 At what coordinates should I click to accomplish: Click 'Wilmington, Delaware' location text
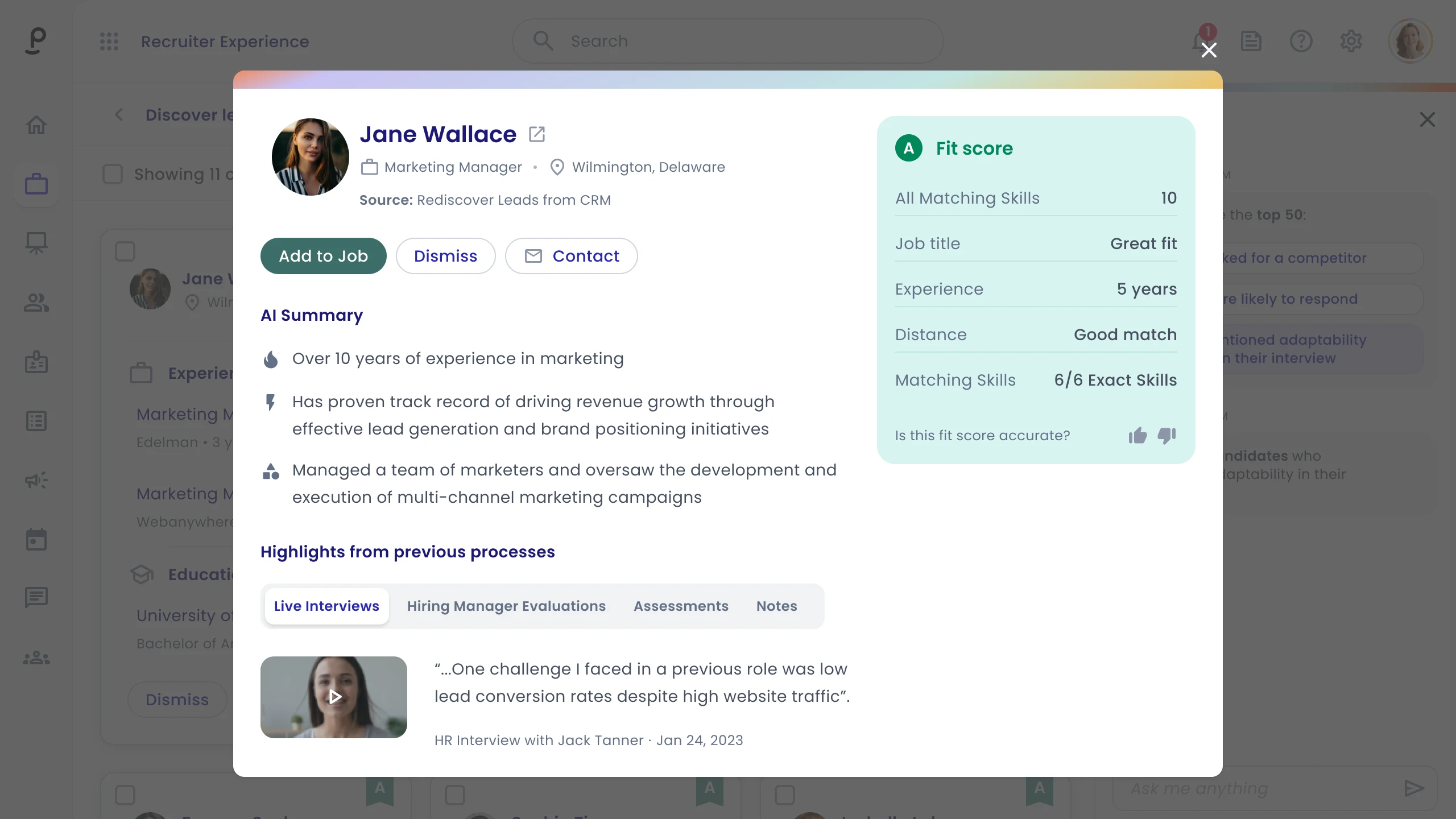pyautogui.click(x=648, y=167)
